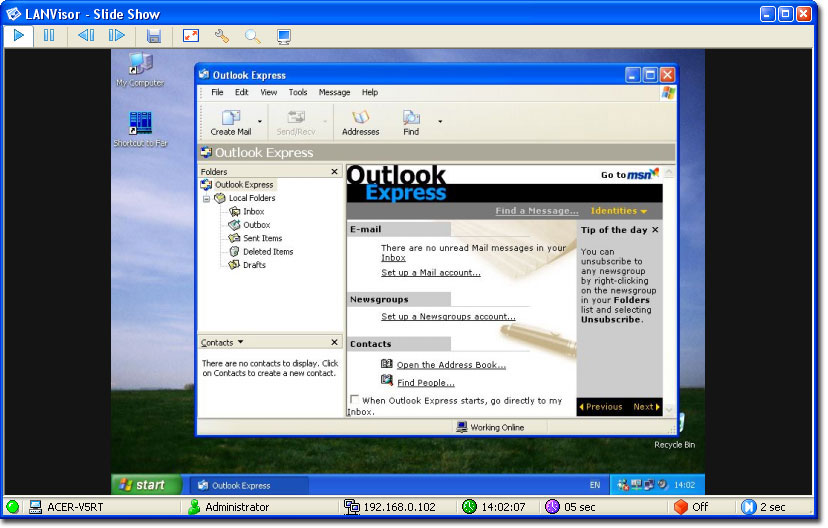828x528 pixels.
Task: Go to previous slide in LANVisor toolbar
Action: (86, 35)
